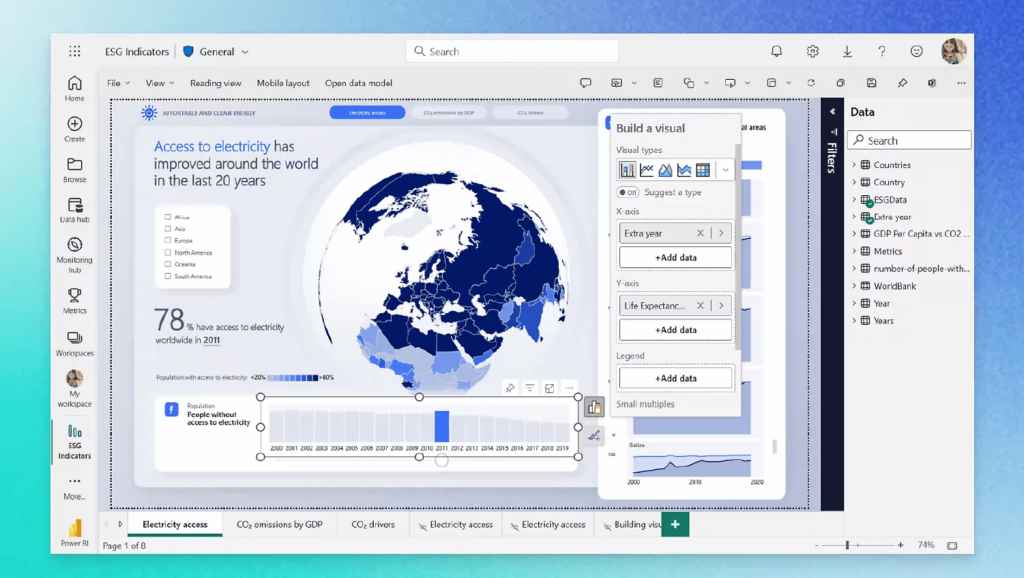The width and height of the screenshot is (1024, 578).
Task: Open Extra year field options arrow
Action: (722, 233)
